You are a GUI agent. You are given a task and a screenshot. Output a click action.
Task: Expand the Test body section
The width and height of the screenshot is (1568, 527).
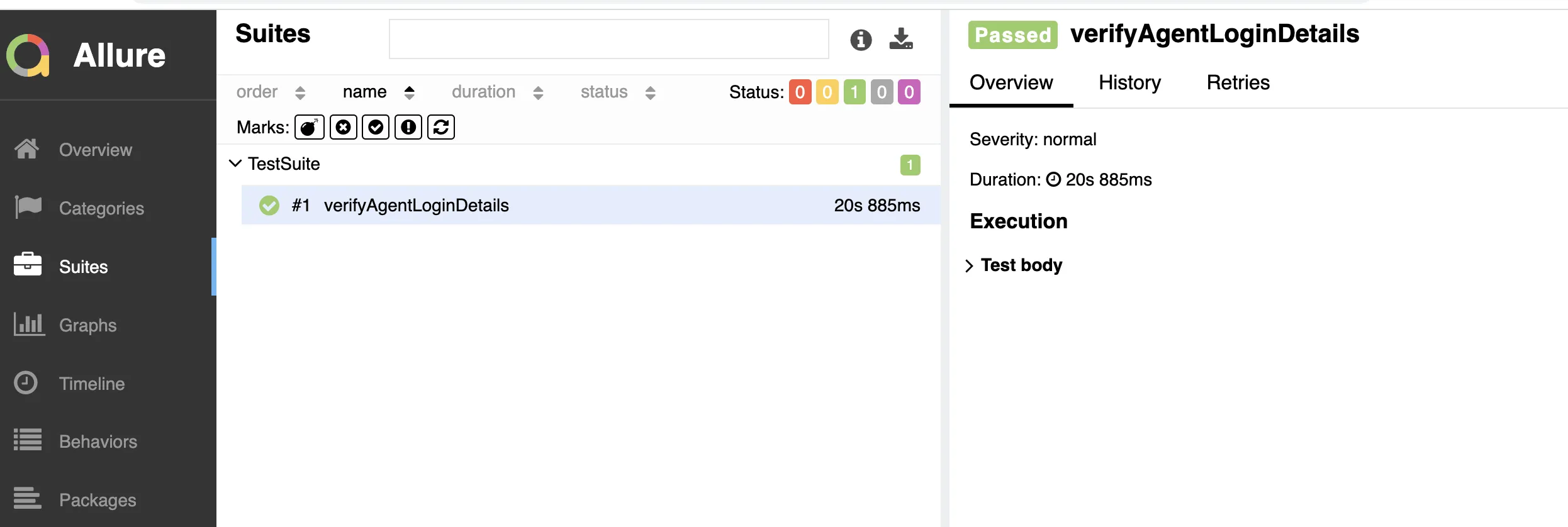coord(969,265)
